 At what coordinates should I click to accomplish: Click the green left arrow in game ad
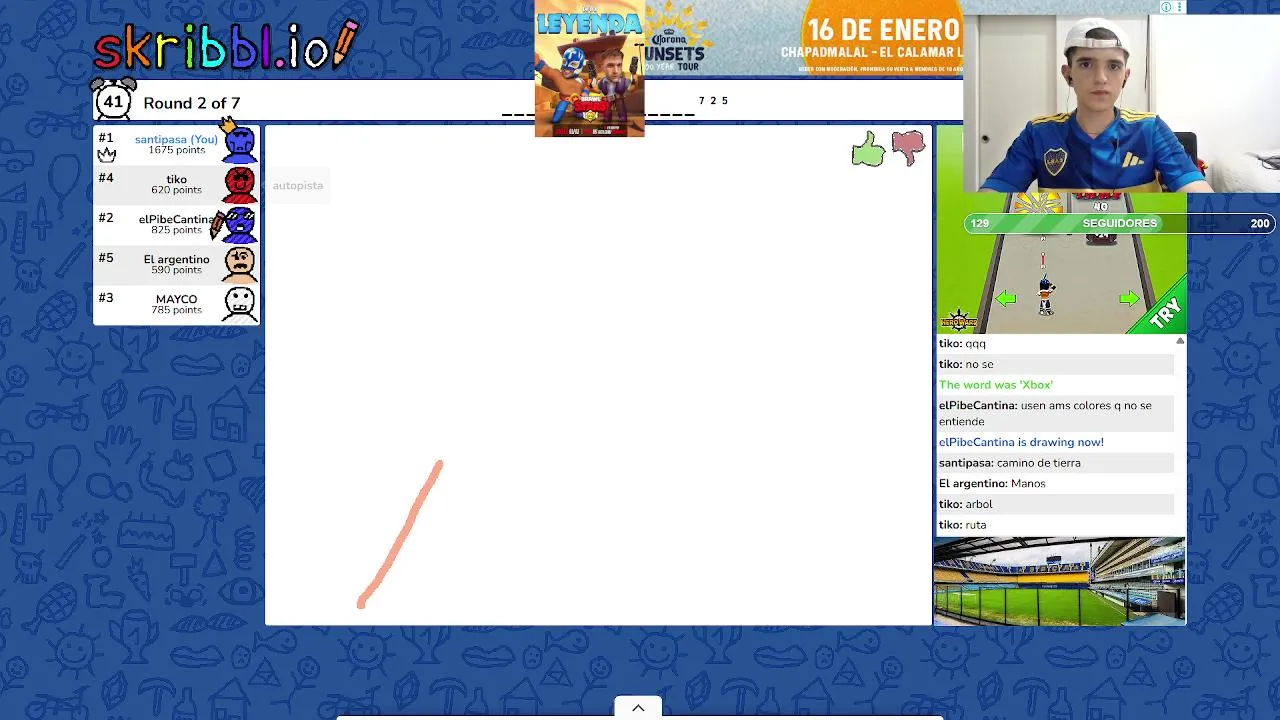[x=1006, y=298]
